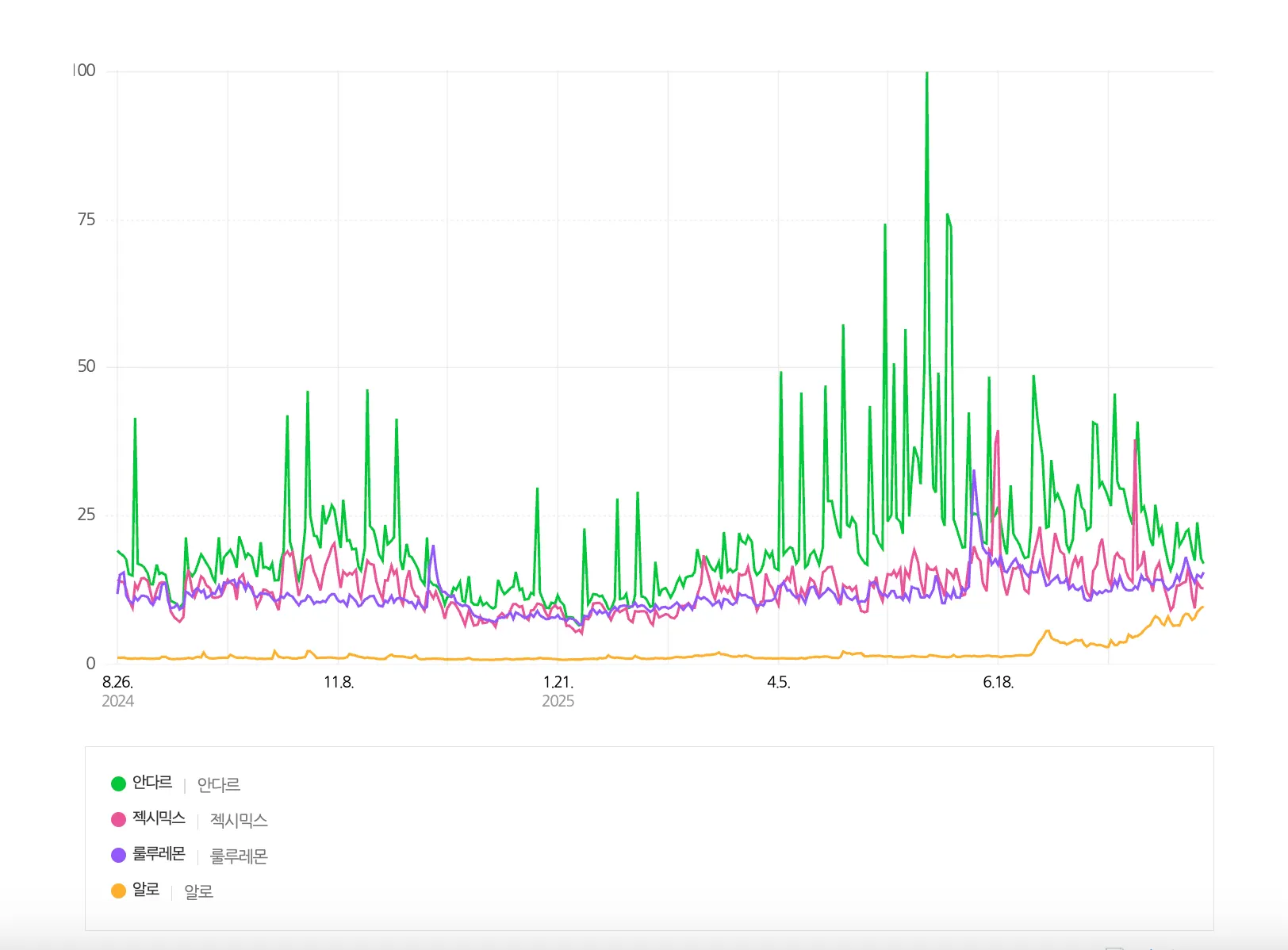The width and height of the screenshot is (1288, 950).
Task: Click the gray 룰루레몬 keyword text
Action: [x=239, y=856]
